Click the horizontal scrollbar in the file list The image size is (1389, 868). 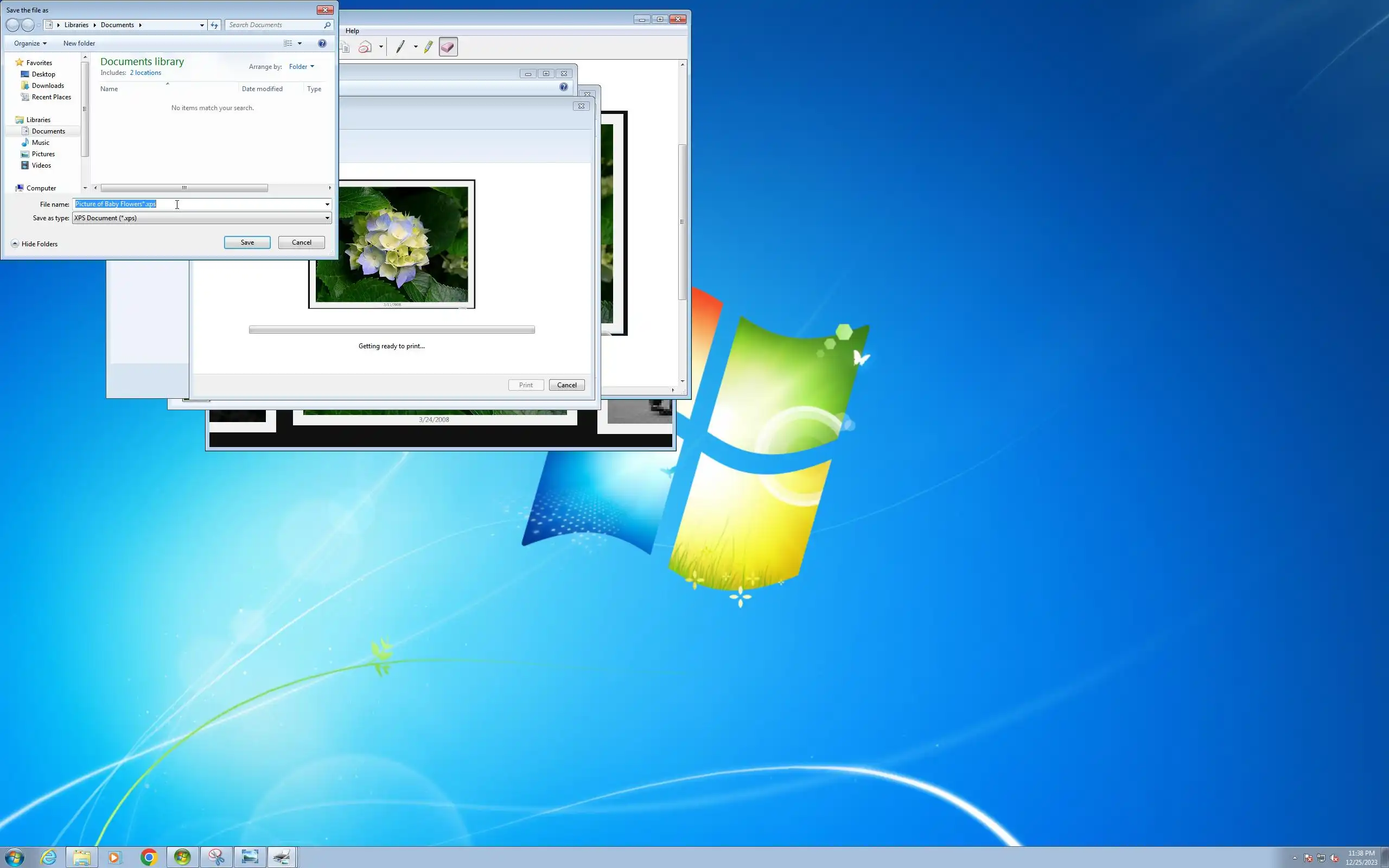[x=184, y=188]
